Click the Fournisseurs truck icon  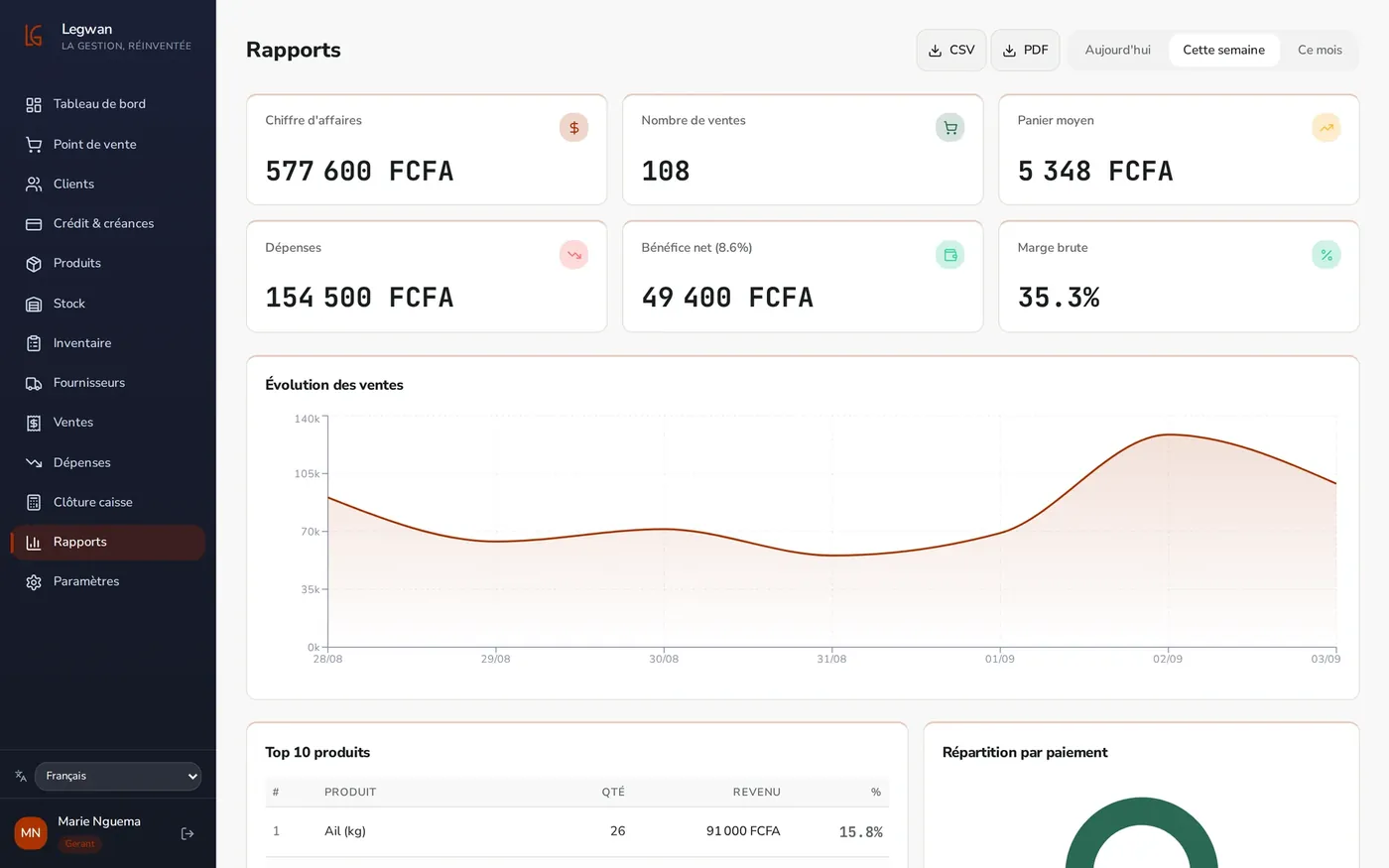(34, 383)
